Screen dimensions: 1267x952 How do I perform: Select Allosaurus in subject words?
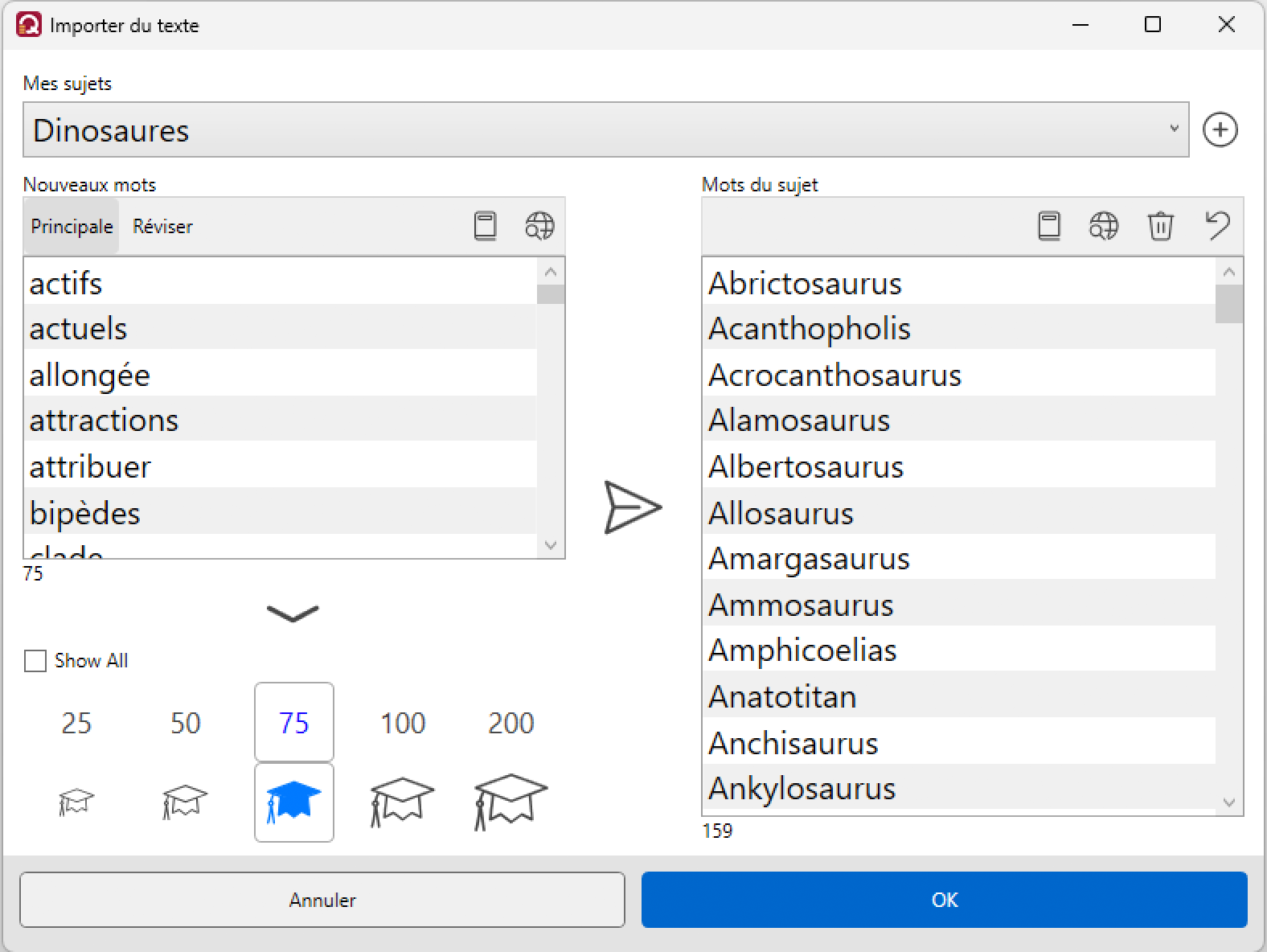(958, 512)
